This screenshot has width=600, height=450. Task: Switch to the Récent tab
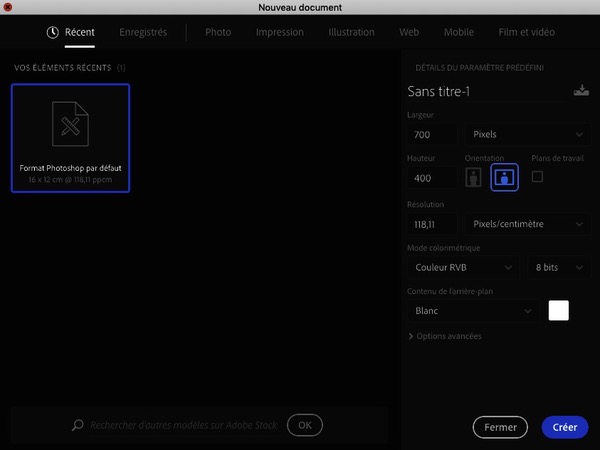80,32
